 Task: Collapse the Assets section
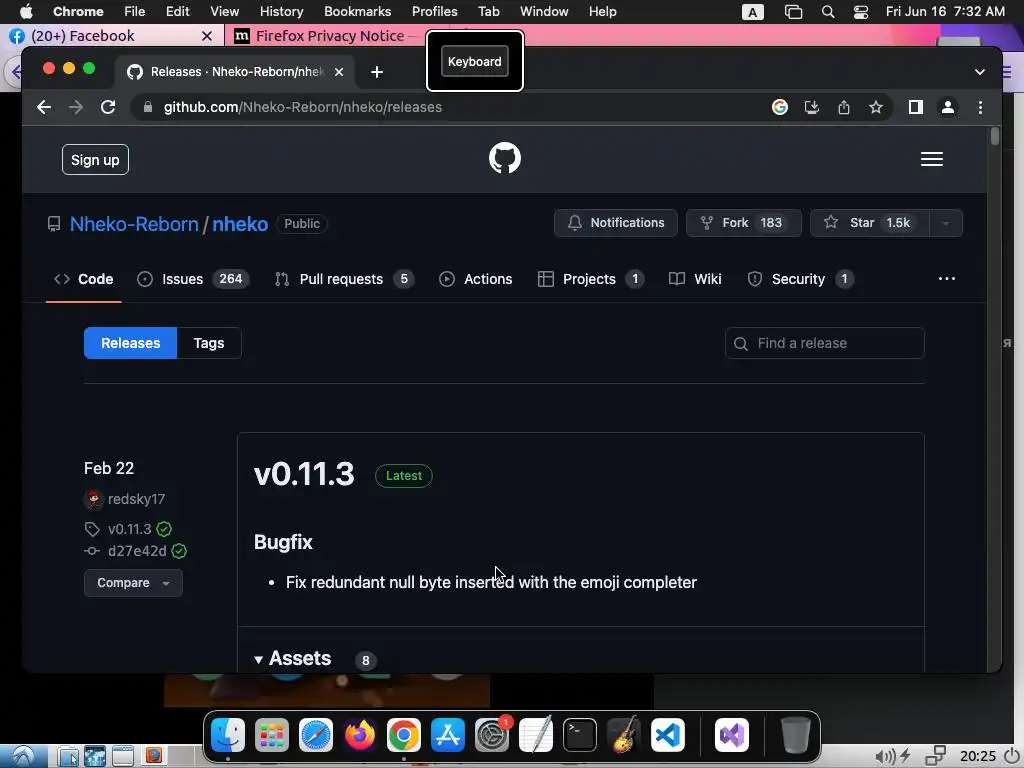pyautogui.click(x=293, y=658)
